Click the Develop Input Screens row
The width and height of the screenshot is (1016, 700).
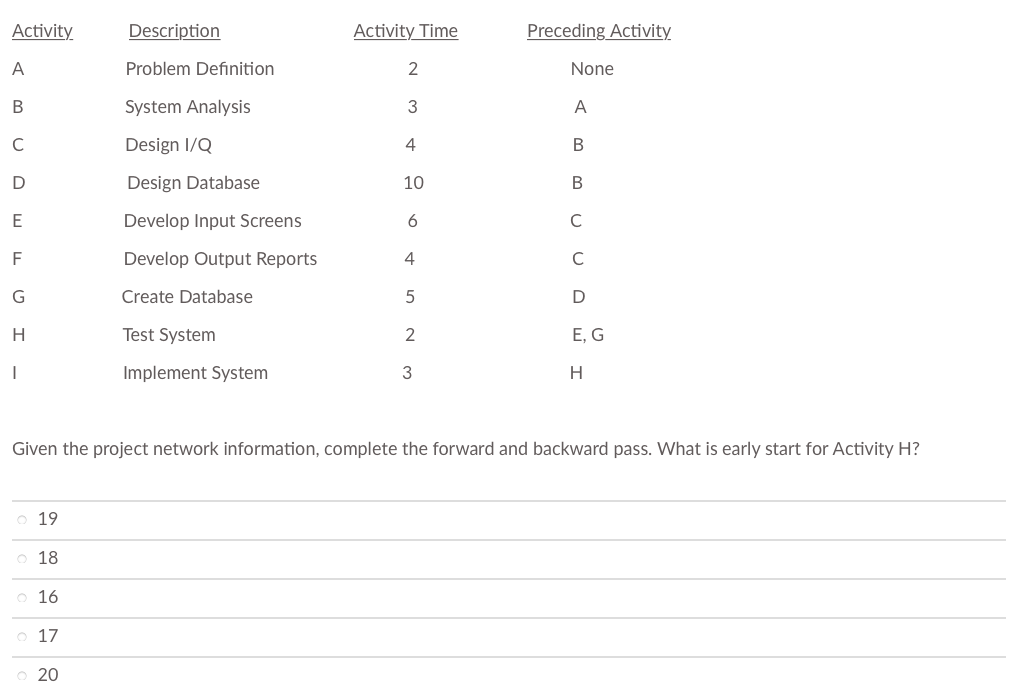(x=212, y=221)
